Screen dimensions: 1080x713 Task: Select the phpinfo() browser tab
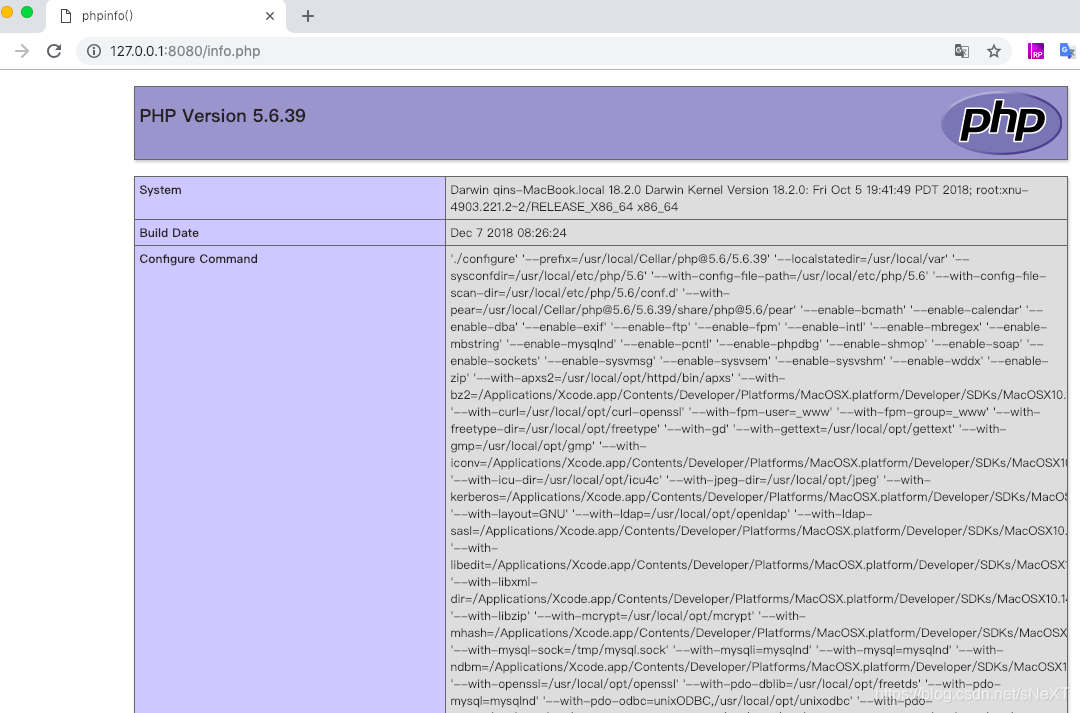click(x=168, y=17)
